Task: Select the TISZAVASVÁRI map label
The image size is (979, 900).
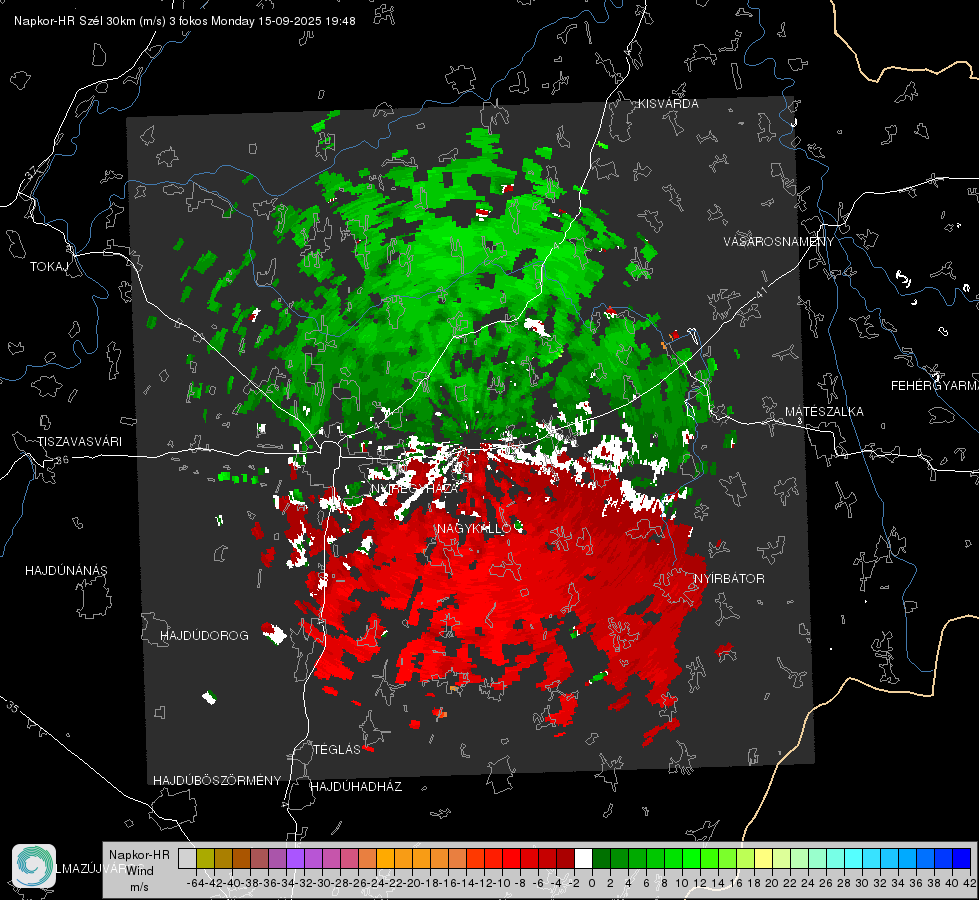Action: click(x=79, y=442)
